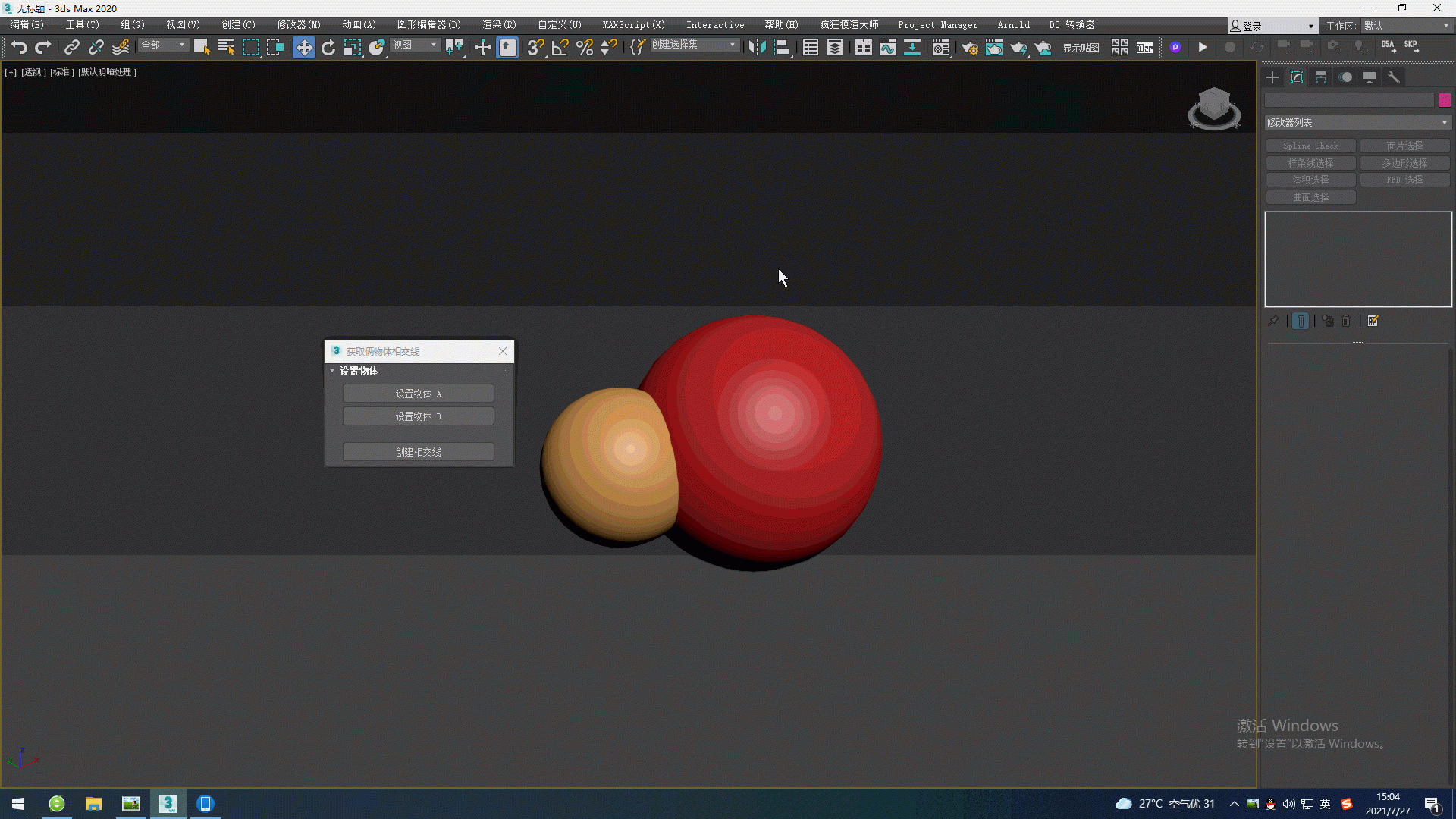Toggle 3D Snaps button
Image resolution: width=1456 pixels, height=819 pixels.
[x=535, y=48]
